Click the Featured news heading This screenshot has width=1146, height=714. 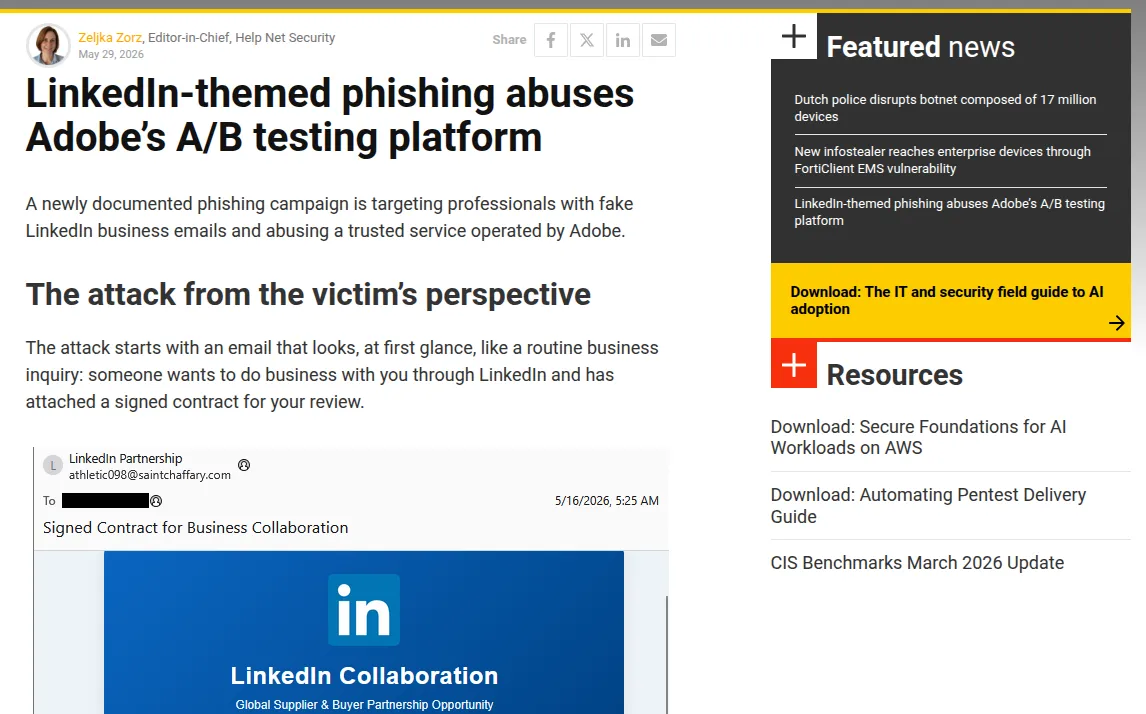click(920, 47)
